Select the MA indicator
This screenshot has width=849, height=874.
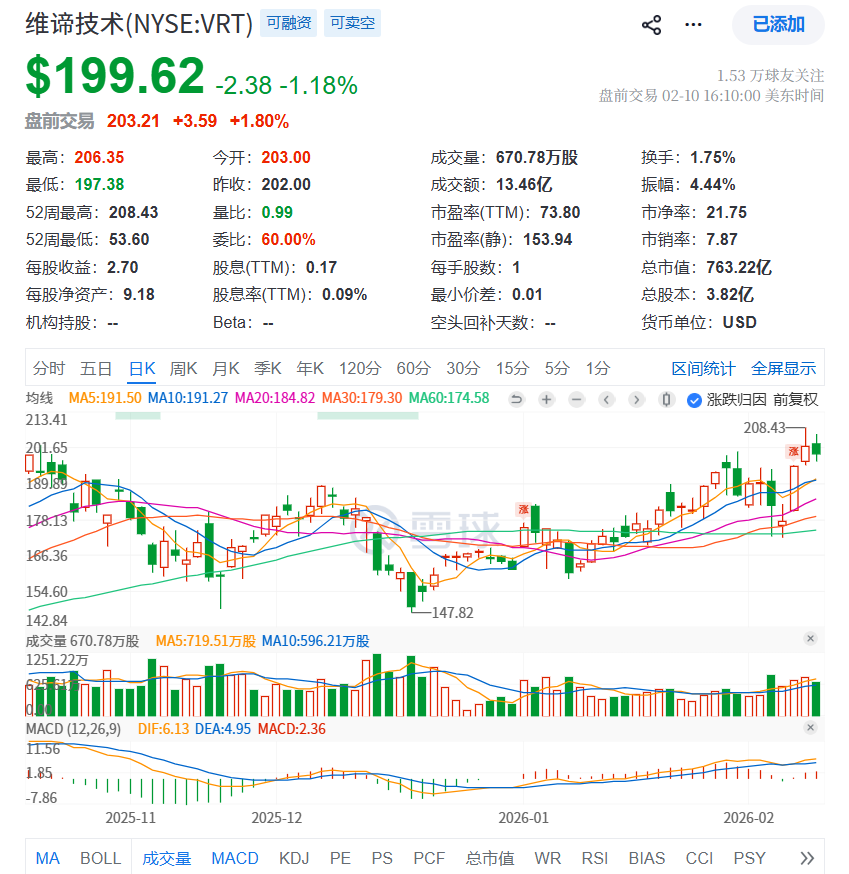tap(48, 858)
